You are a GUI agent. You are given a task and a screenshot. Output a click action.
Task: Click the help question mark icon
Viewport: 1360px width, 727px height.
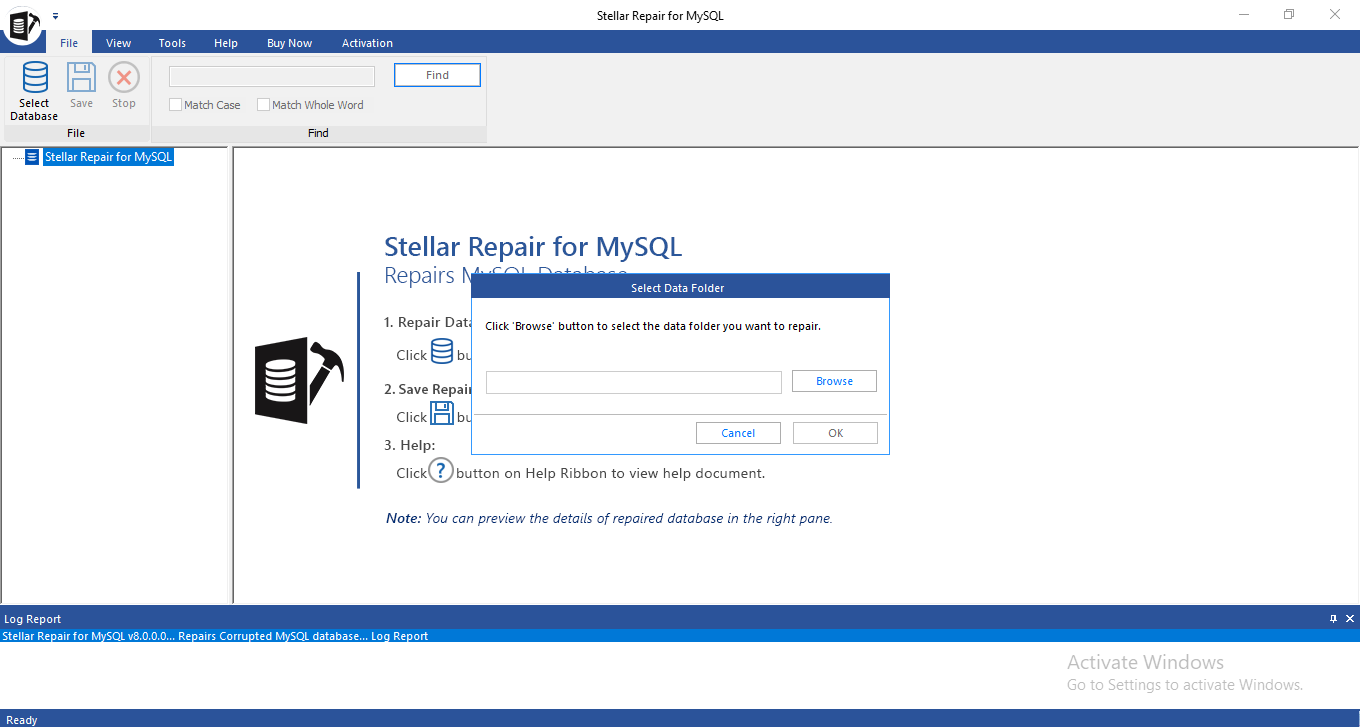pyautogui.click(x=441, y=471)
